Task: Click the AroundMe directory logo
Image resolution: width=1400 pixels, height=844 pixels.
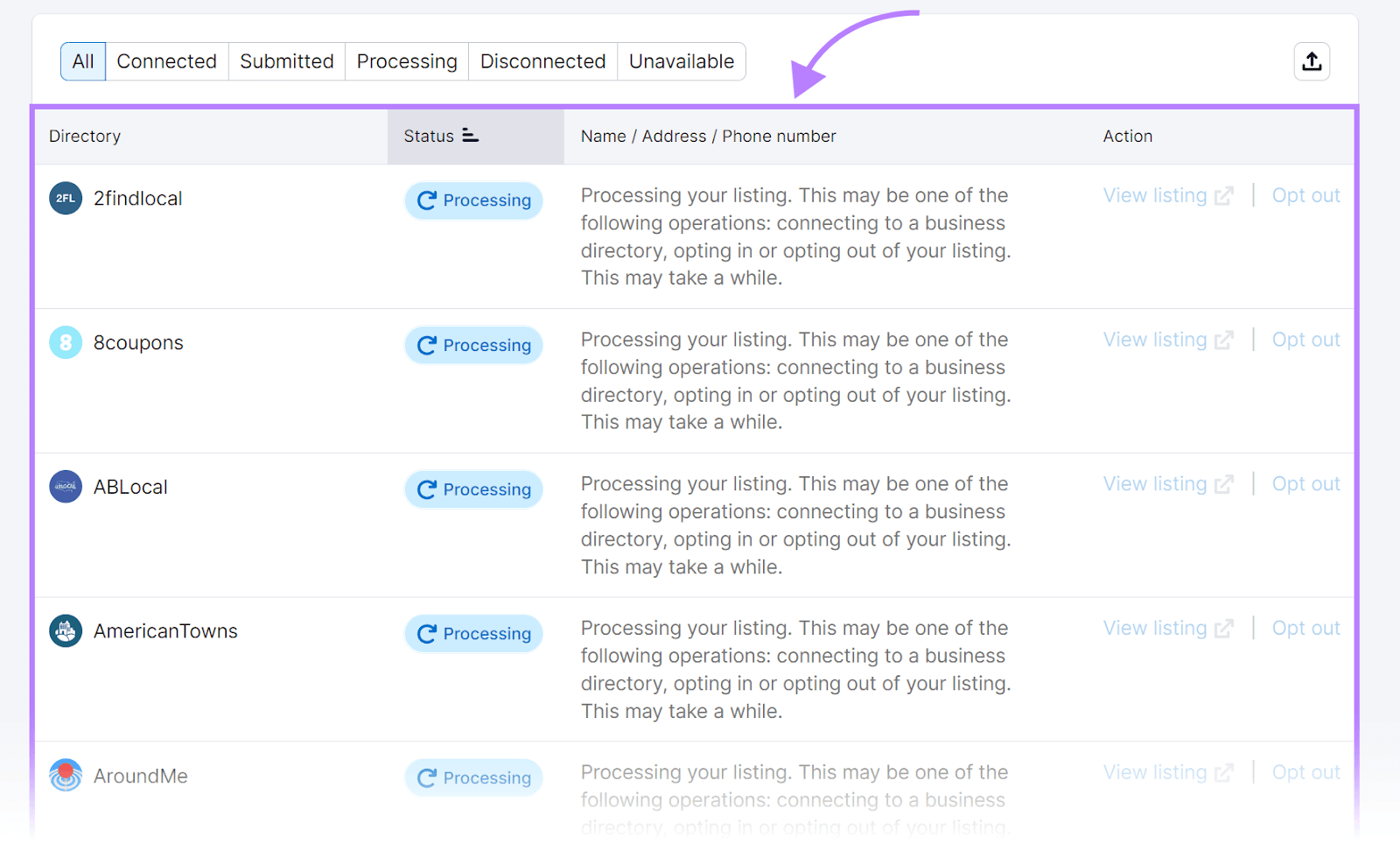Action: coord(66,775)
